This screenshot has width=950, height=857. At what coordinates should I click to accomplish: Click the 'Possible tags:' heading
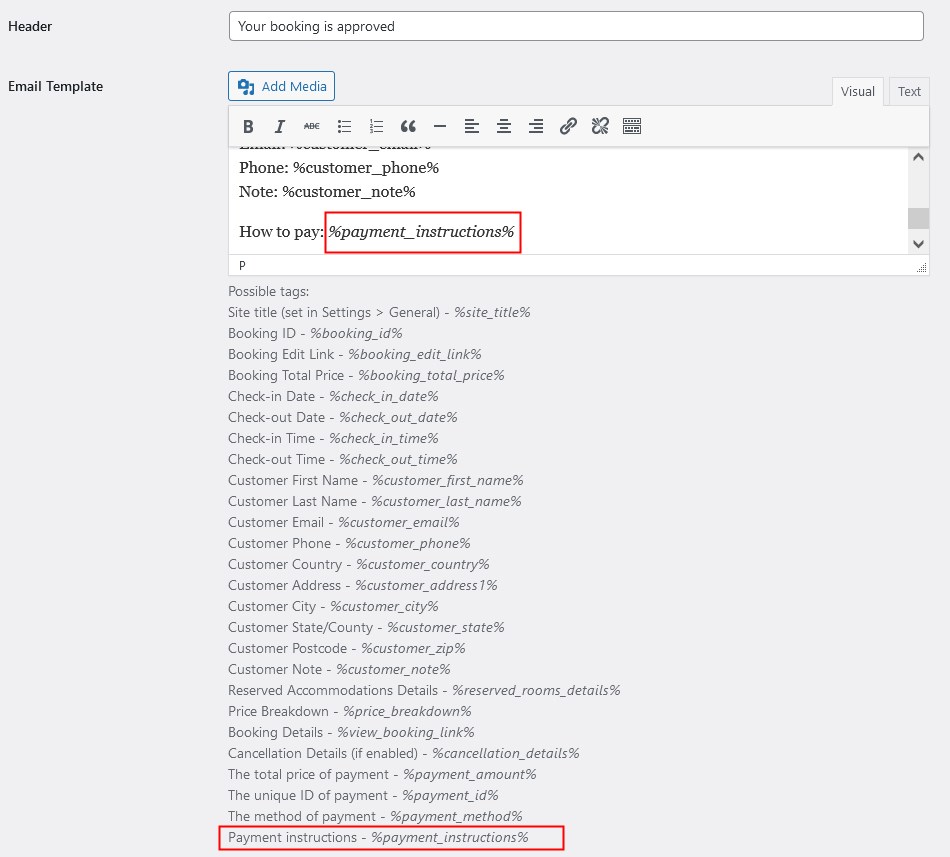[268, 291]
